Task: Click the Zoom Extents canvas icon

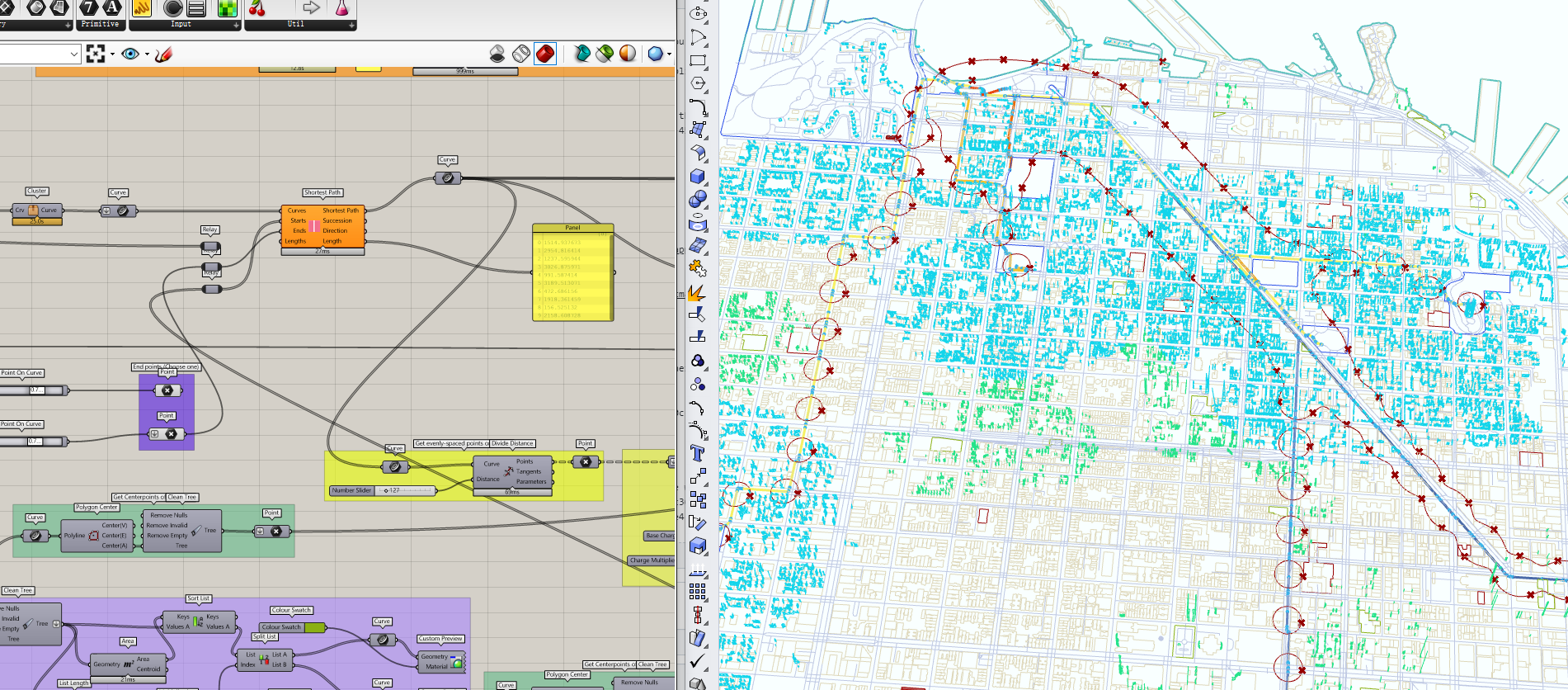Action: click(96, 54)
